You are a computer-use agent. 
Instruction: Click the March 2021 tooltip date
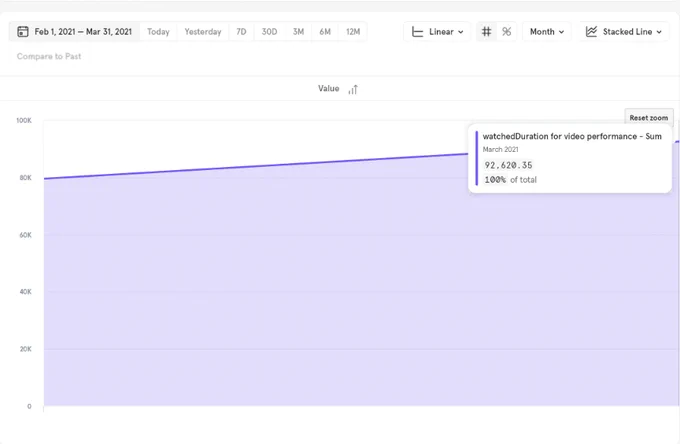click(500, 149)
